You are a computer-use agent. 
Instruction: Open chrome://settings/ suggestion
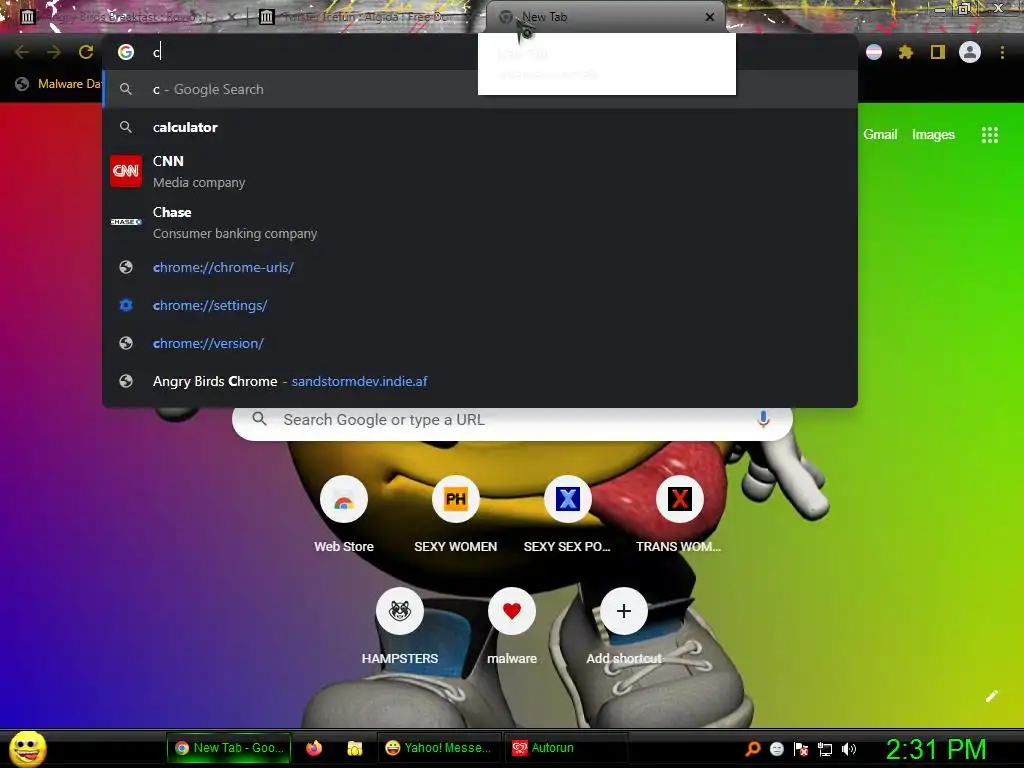480,305
